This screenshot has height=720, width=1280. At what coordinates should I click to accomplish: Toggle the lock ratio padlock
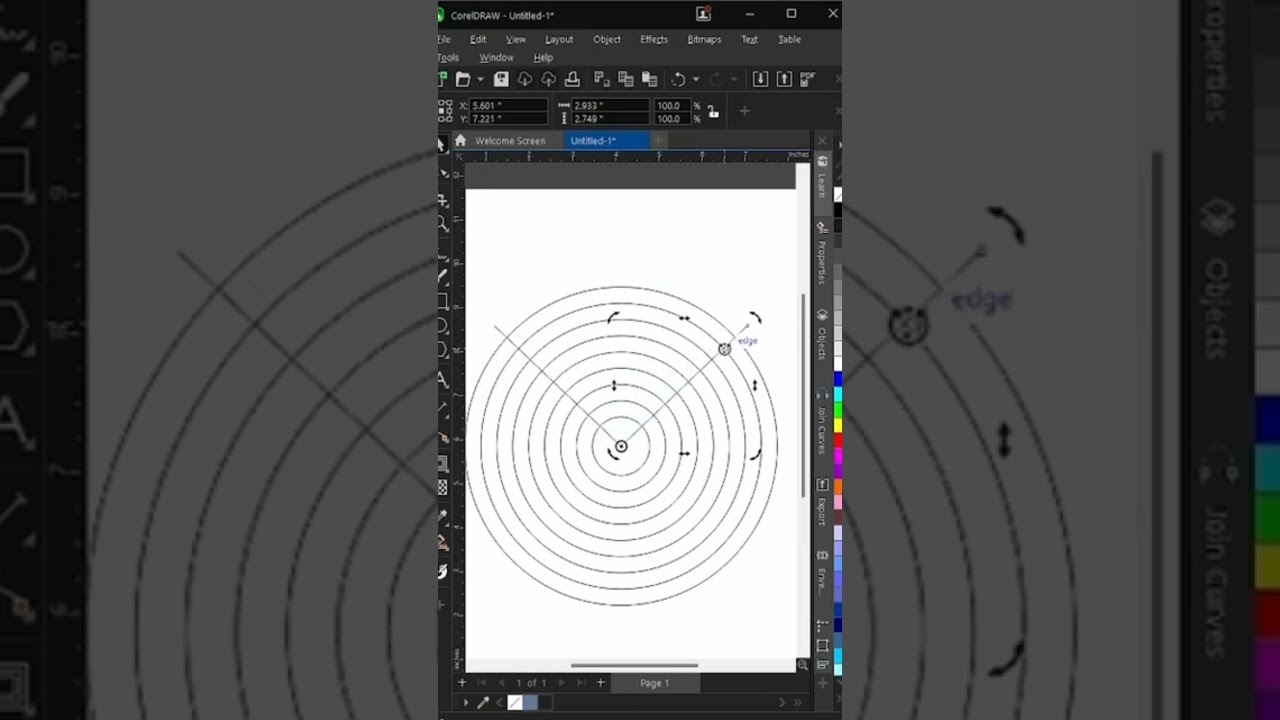click(x=713, y=112)
